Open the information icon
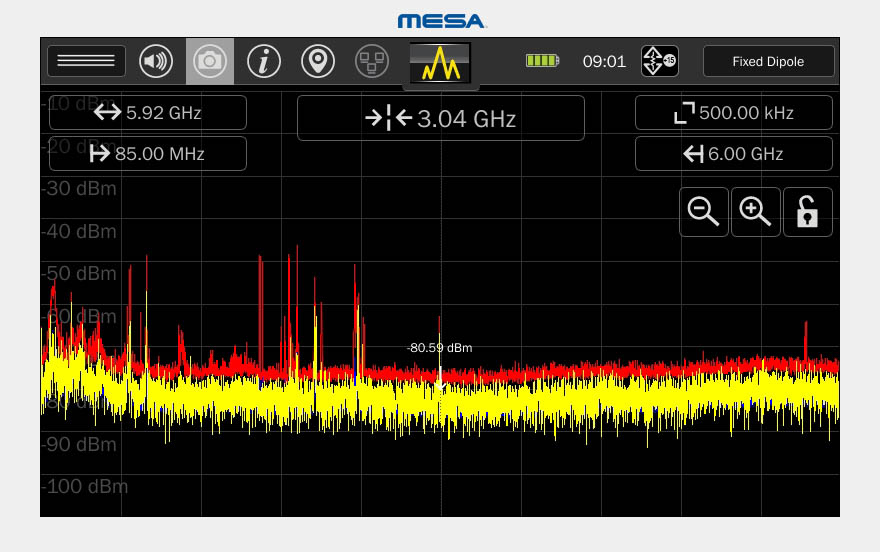The image size is (880, 552). [264, 61]
